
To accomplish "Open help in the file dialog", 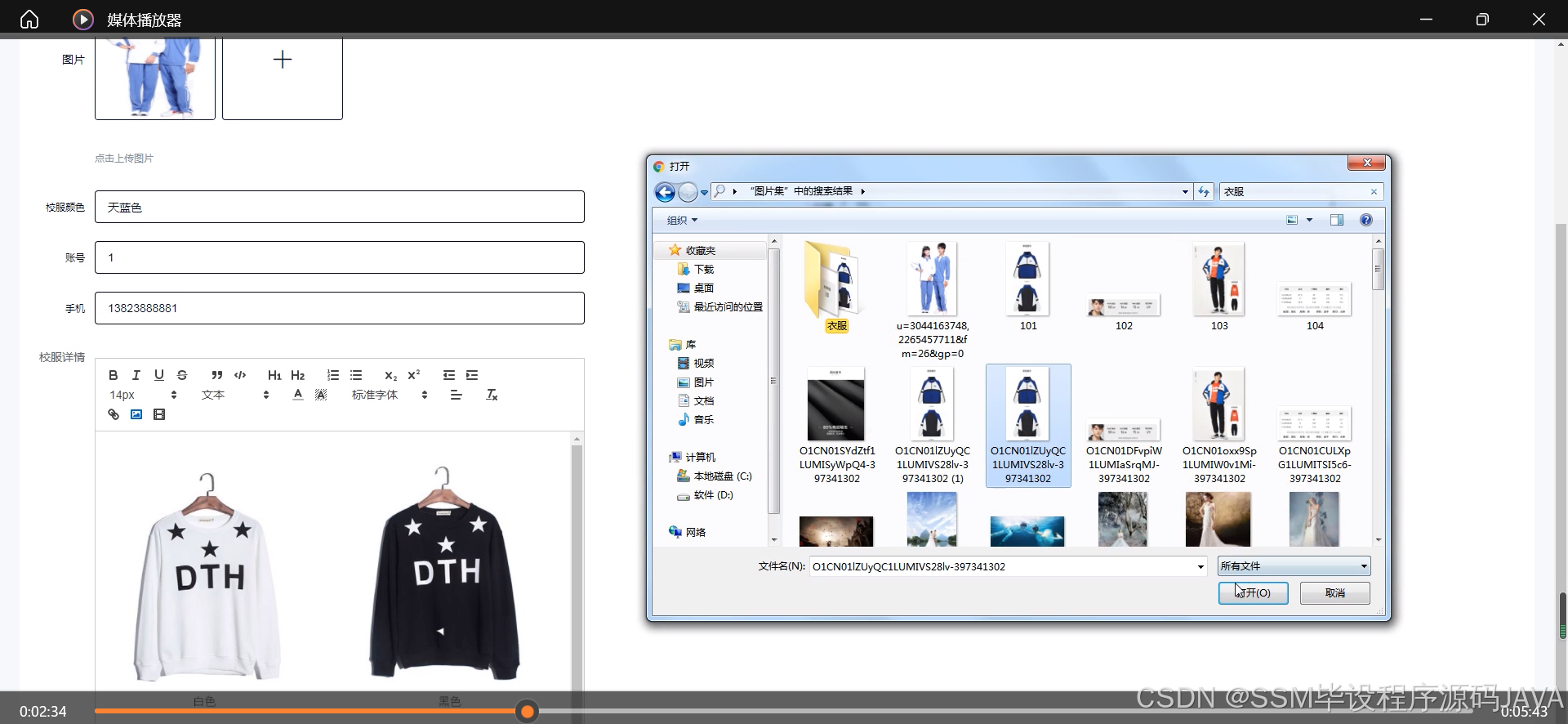I will pyautogui.click(x=1366, y=220).
